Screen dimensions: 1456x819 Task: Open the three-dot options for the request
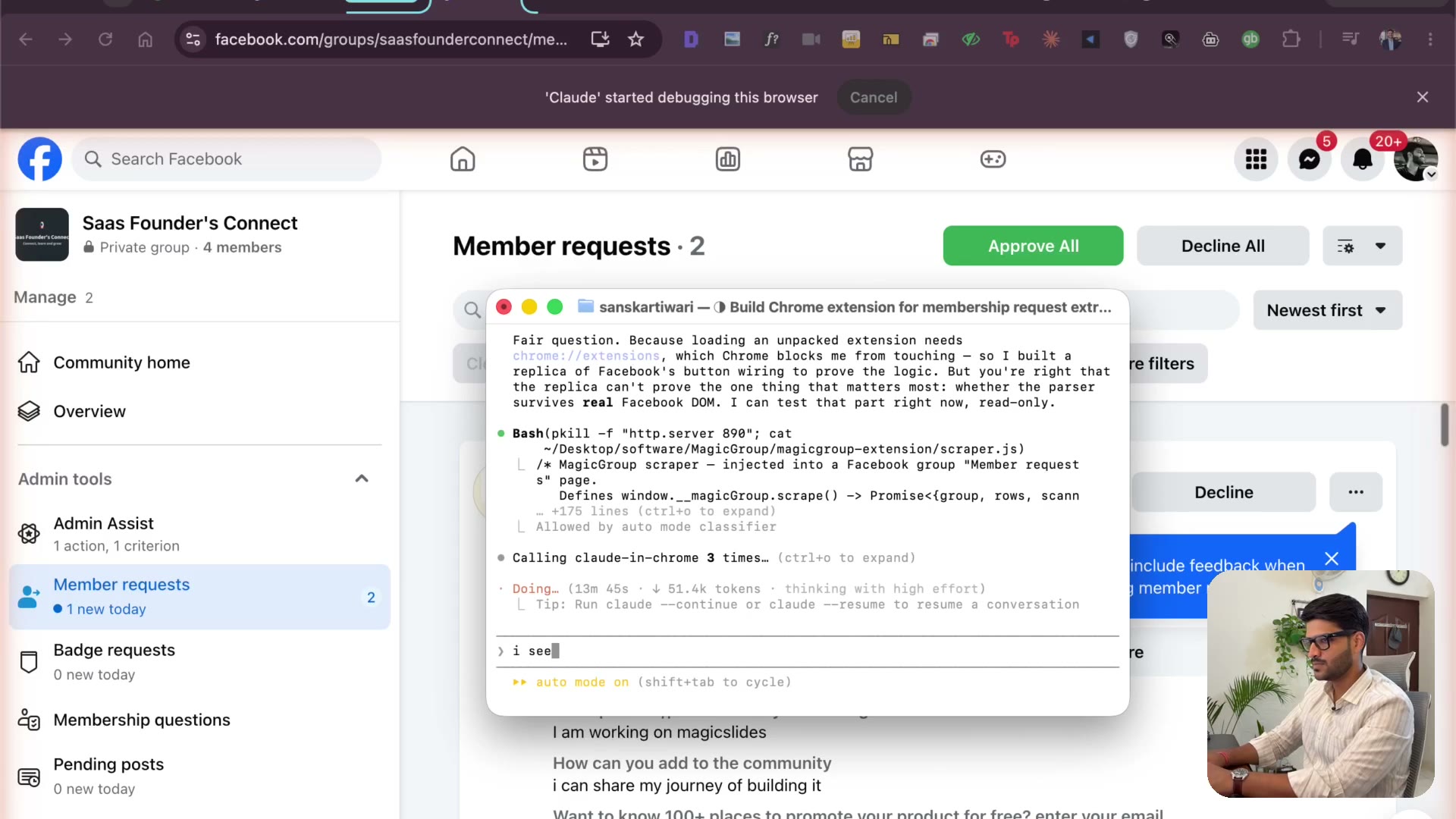1356,492
